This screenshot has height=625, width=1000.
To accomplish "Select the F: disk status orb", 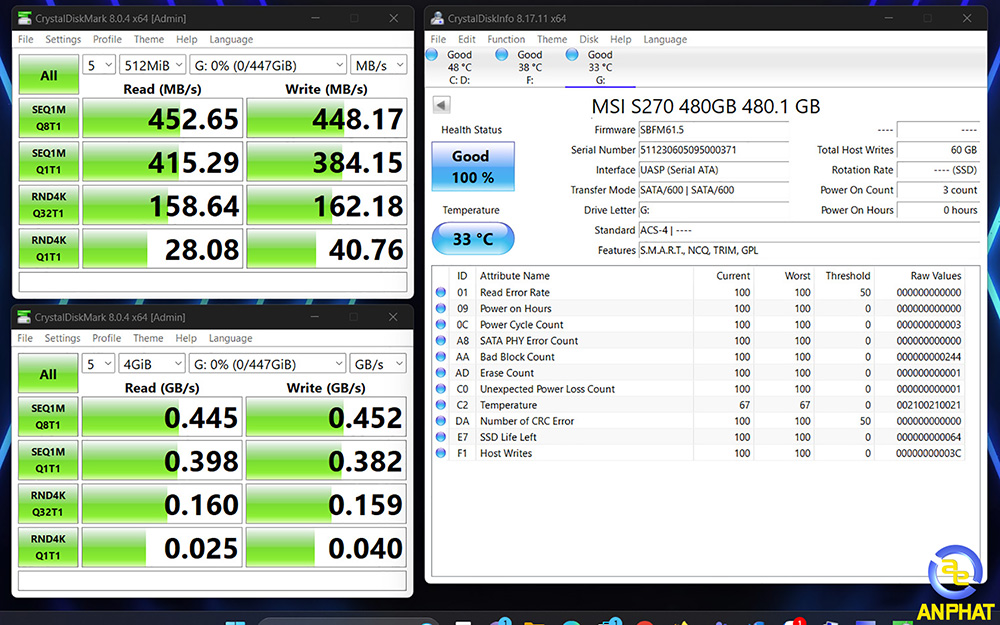I will point(502,55).
